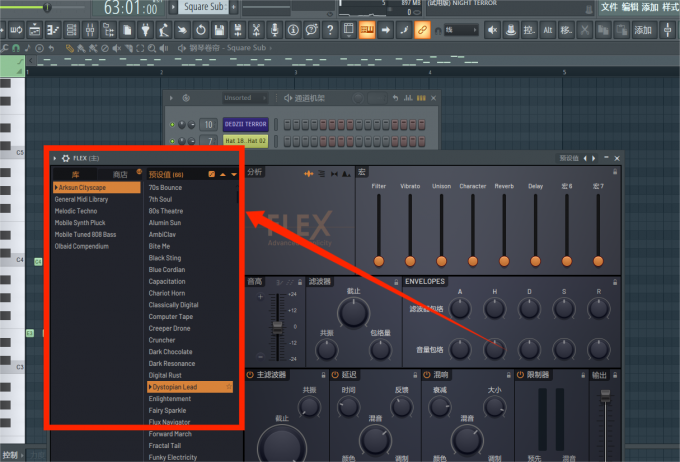Click the filter cutoff 截止 knob

pyautogui.click(x=353, y=313)
